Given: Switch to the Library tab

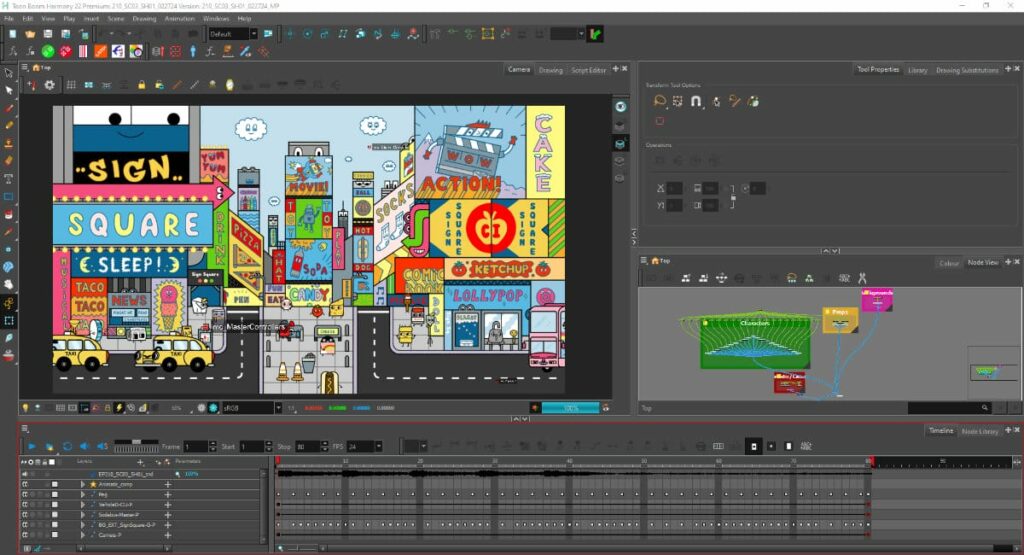Looking at the screenshot, I should [x=918, y=70].
